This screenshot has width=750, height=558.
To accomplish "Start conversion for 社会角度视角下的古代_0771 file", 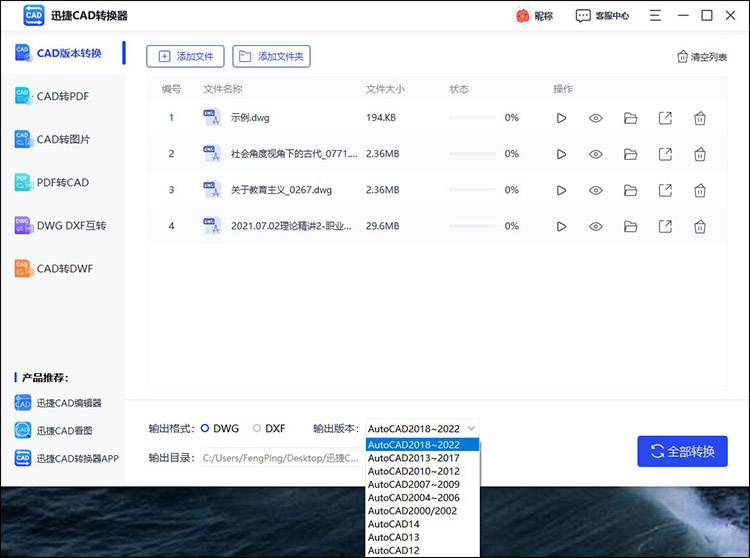I will (x=561, y=154).
